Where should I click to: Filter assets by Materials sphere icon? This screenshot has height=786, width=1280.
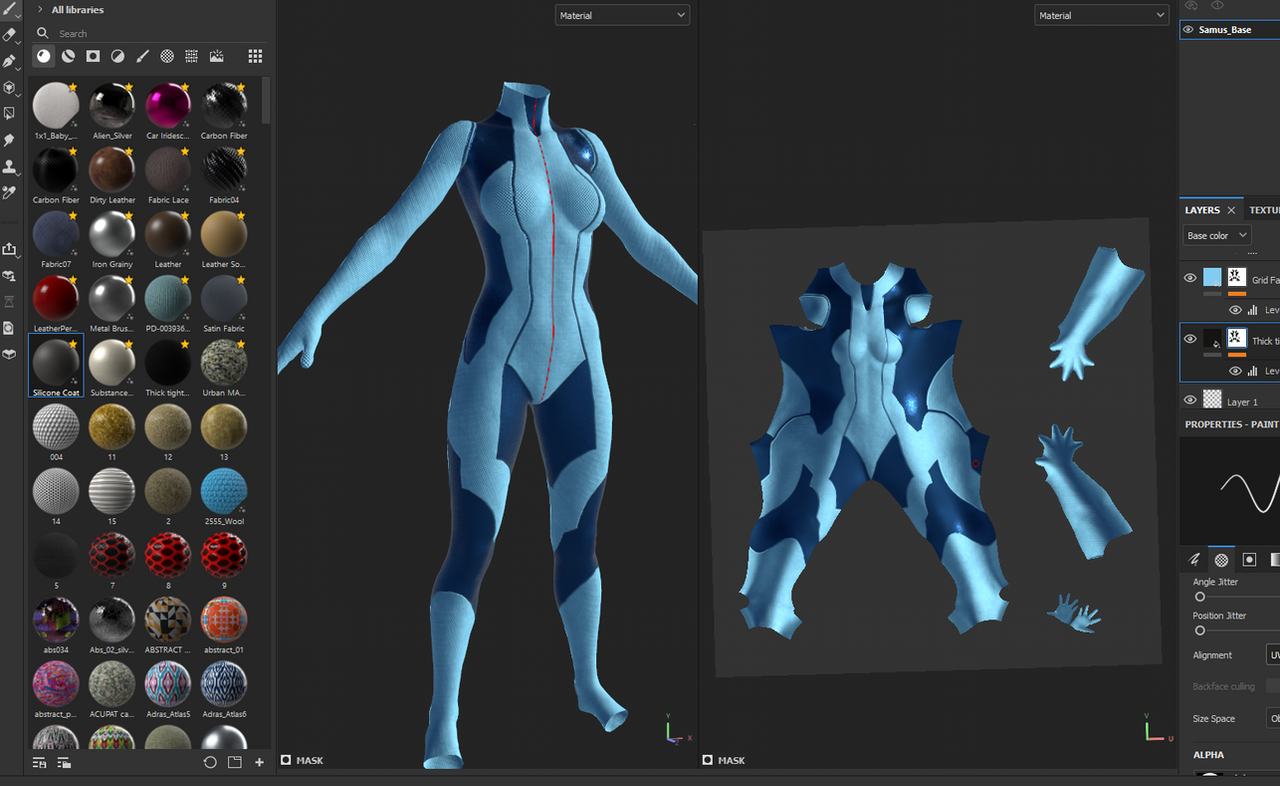click(43, 57)
